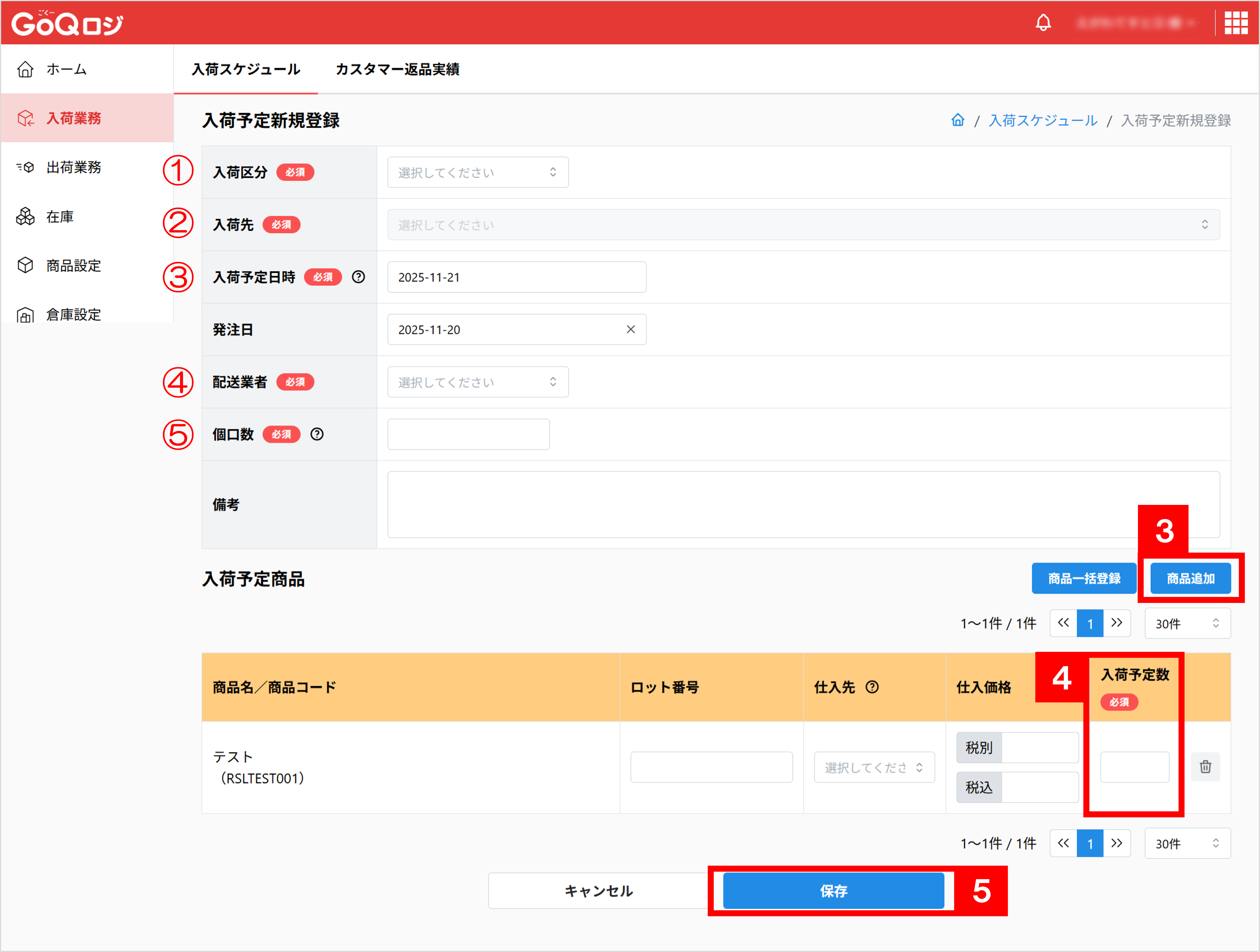Expand the 入荷区分 dropdown
The image size is (1260, 952).
coord(477,172)
